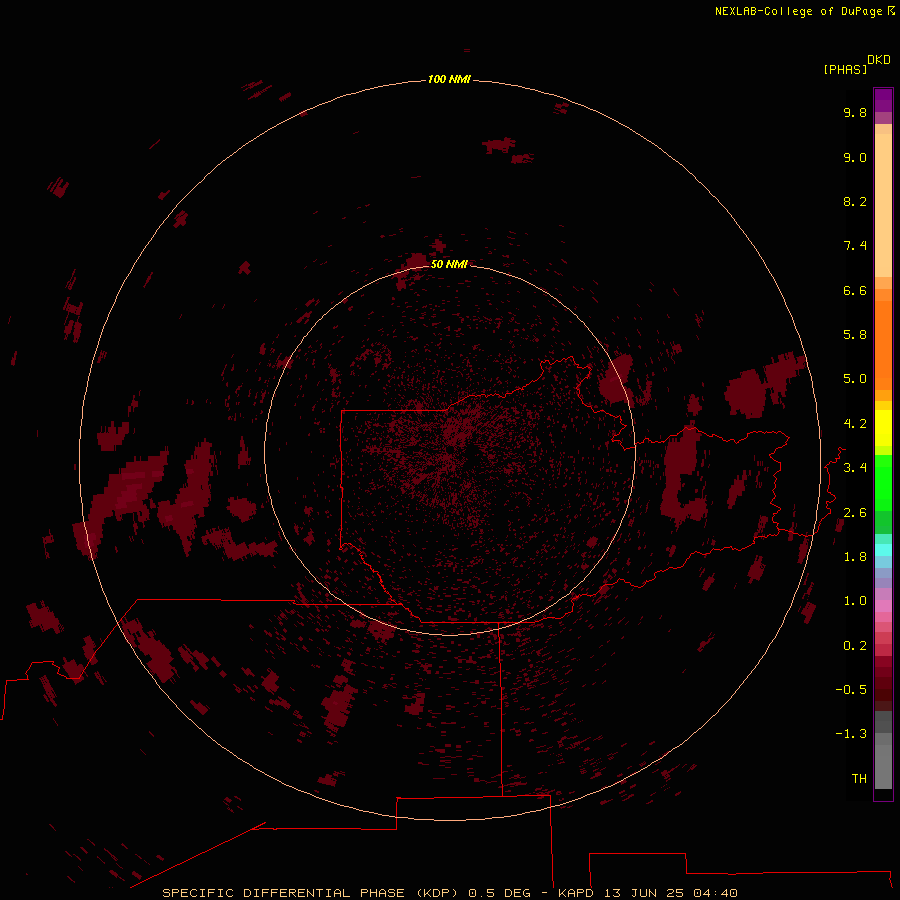Click the bright green segment of the color bar

pos(883,482)
